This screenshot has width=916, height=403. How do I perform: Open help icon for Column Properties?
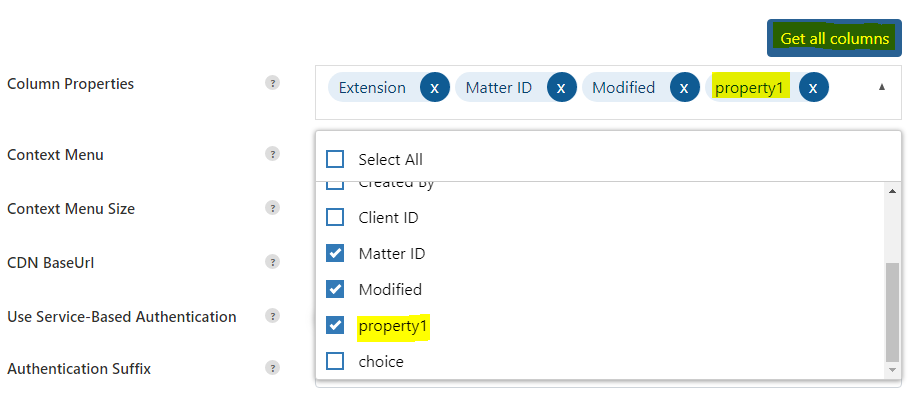tap(272, 83)
